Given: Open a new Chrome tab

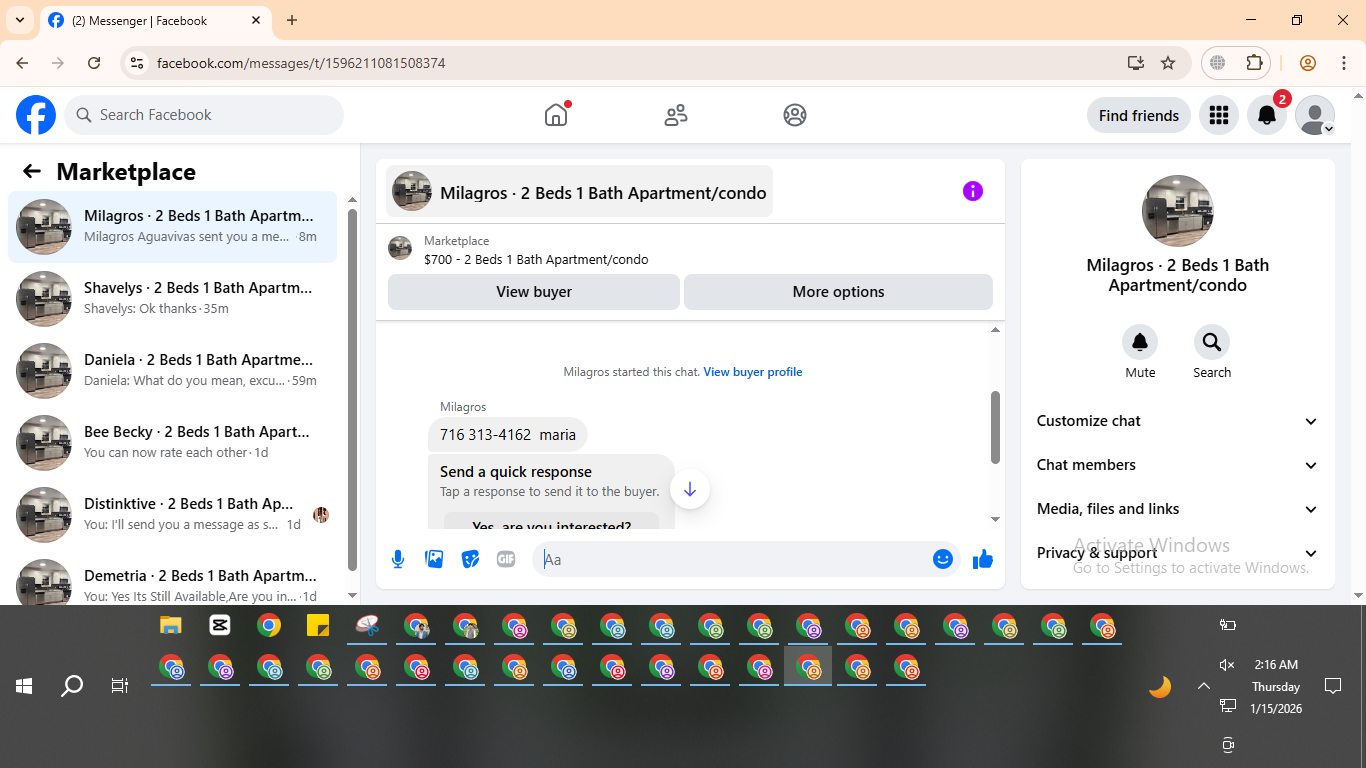Looking at the screenshot, I should [292, 20].
